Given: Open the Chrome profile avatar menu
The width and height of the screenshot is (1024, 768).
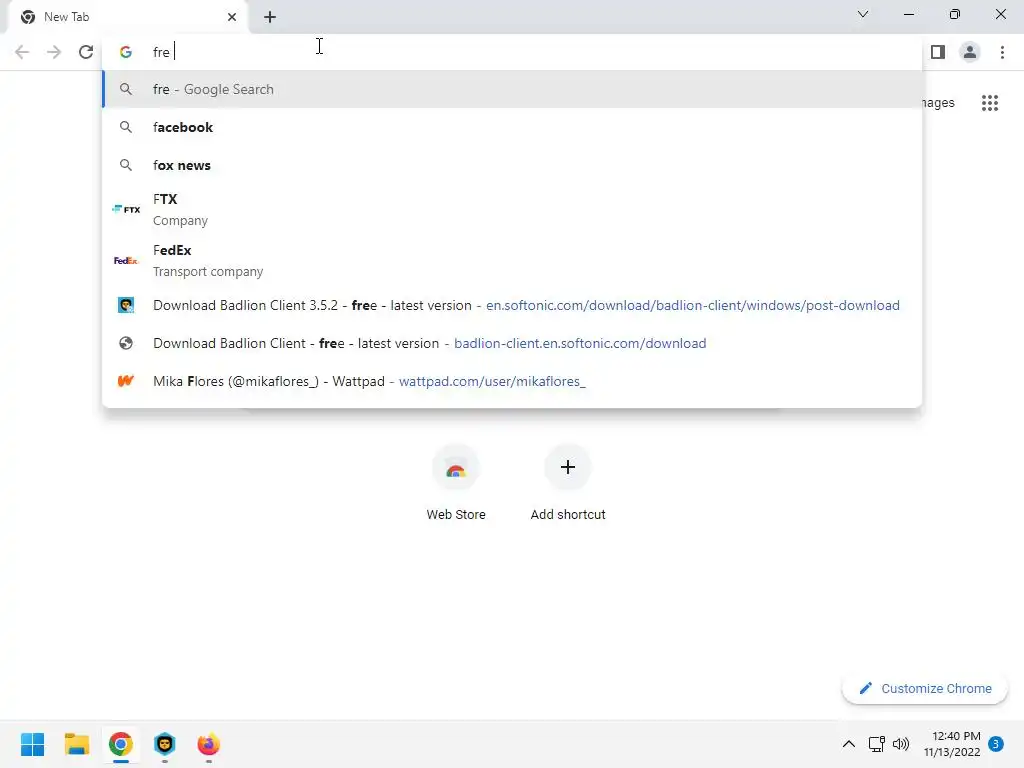Looking at the screenshot, I should (970, 52).
